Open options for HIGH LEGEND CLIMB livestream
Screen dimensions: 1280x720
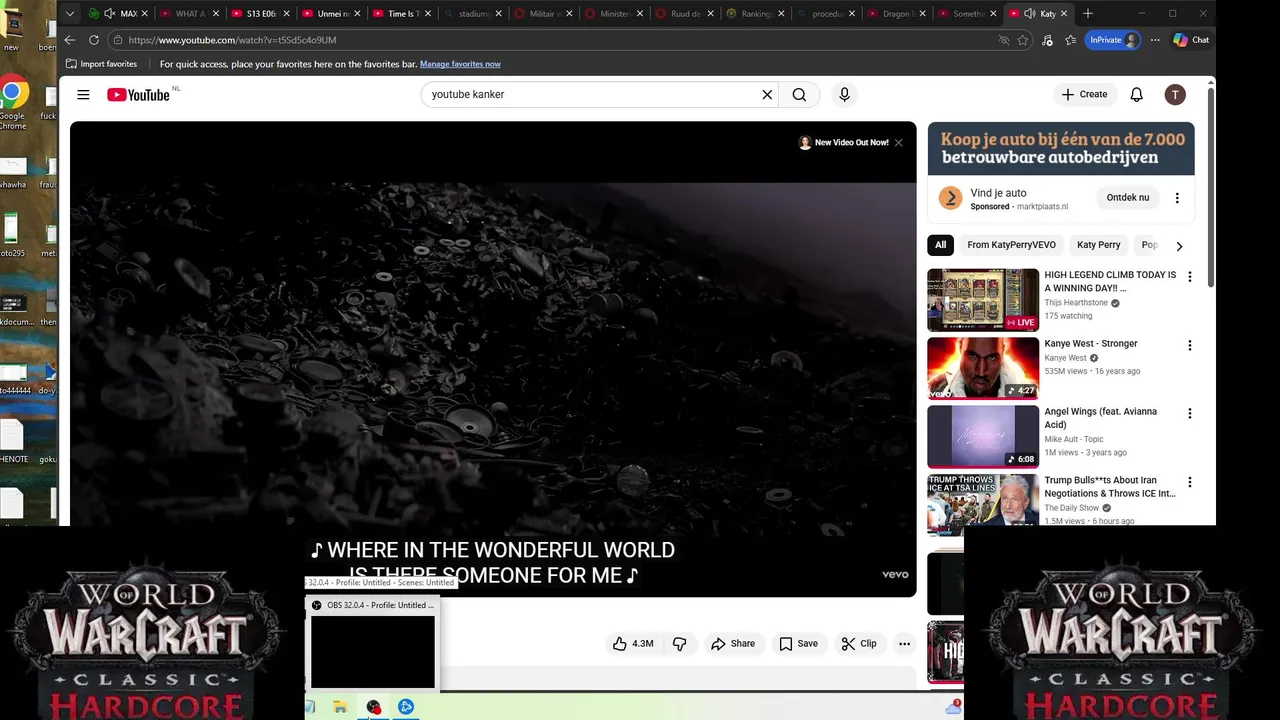point(1189,277)
